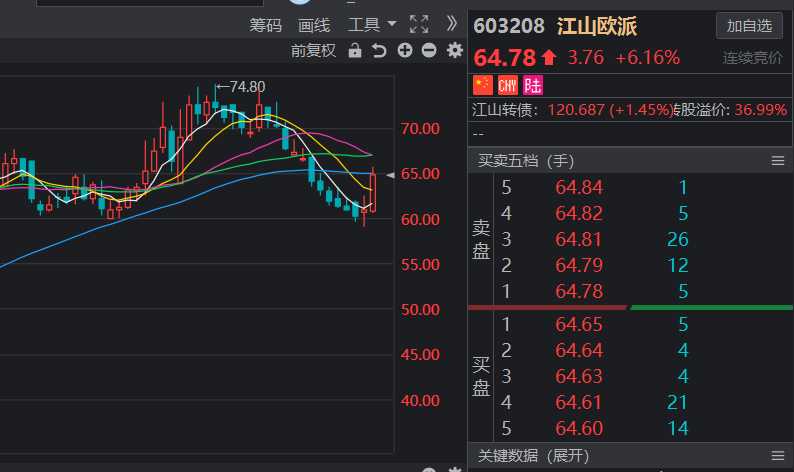Viewport: 794px width, 472px height.
Task: Zoom in chart with the plus icon
Action: (x=404, y=50)
